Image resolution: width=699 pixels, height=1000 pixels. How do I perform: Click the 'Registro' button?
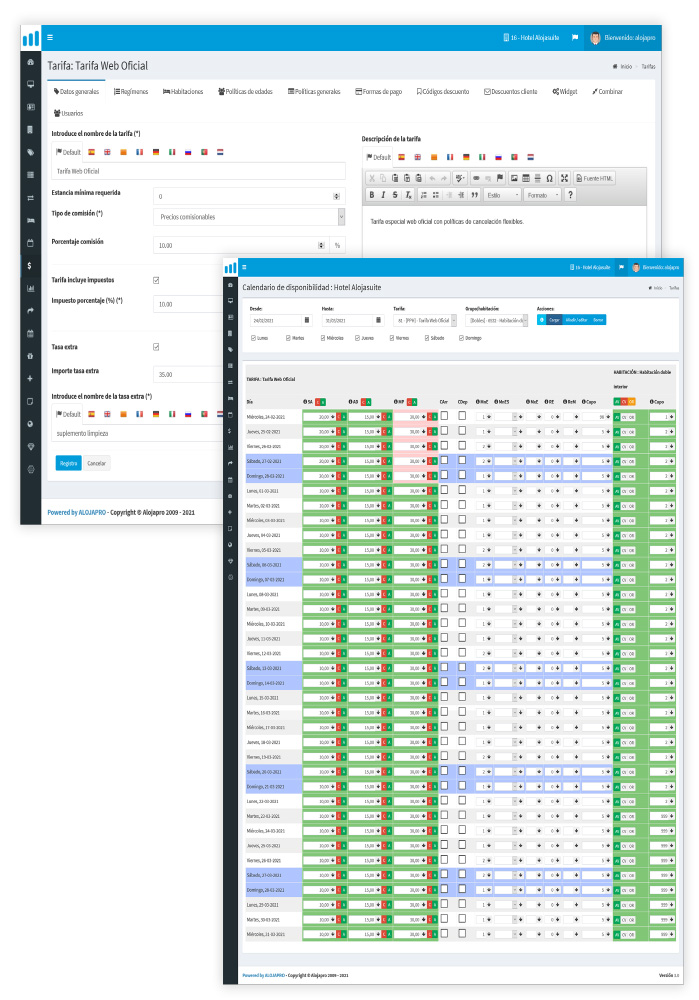(x=68, y=463)
